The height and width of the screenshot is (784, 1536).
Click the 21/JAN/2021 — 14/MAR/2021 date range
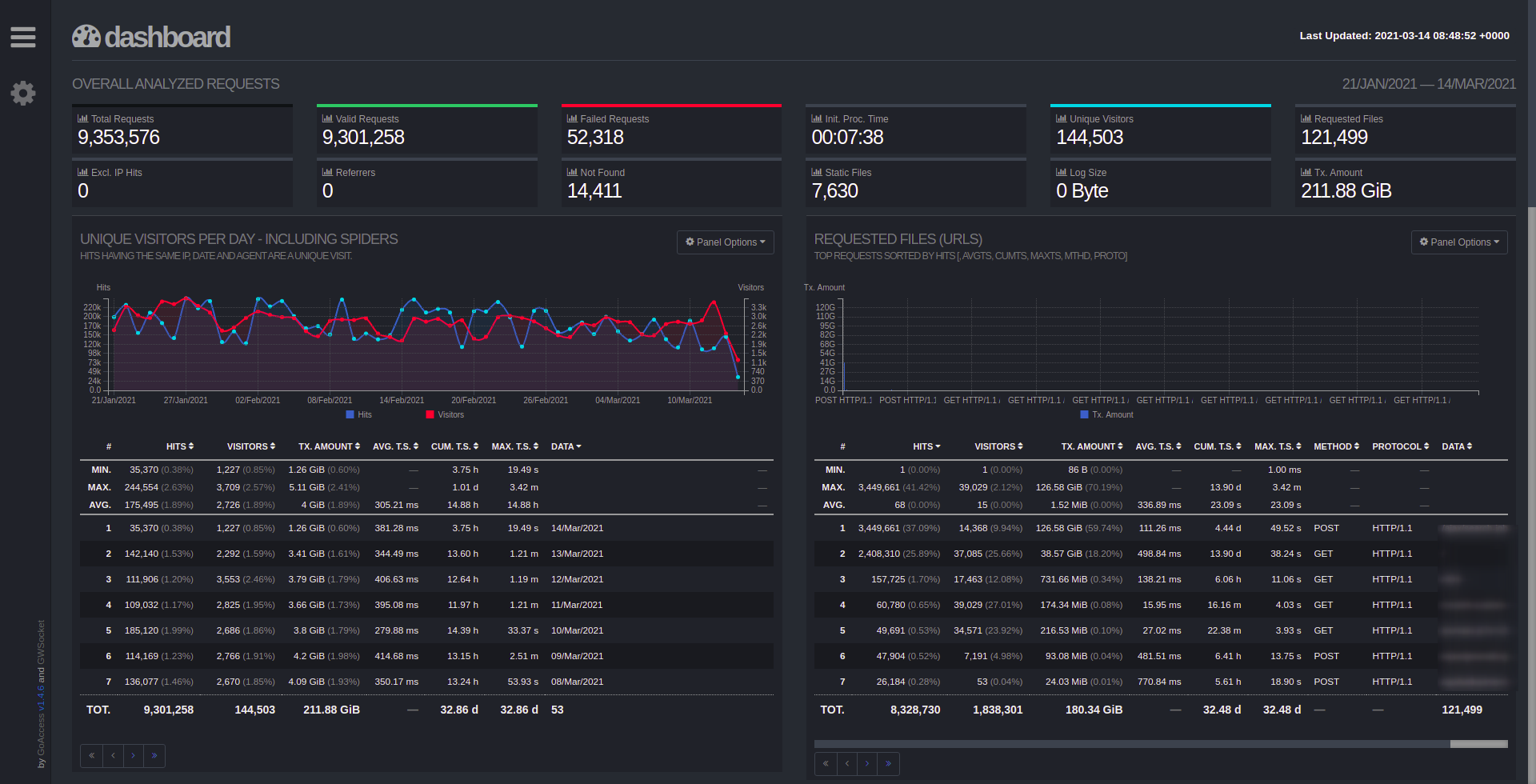click(x=1429, y=84)
